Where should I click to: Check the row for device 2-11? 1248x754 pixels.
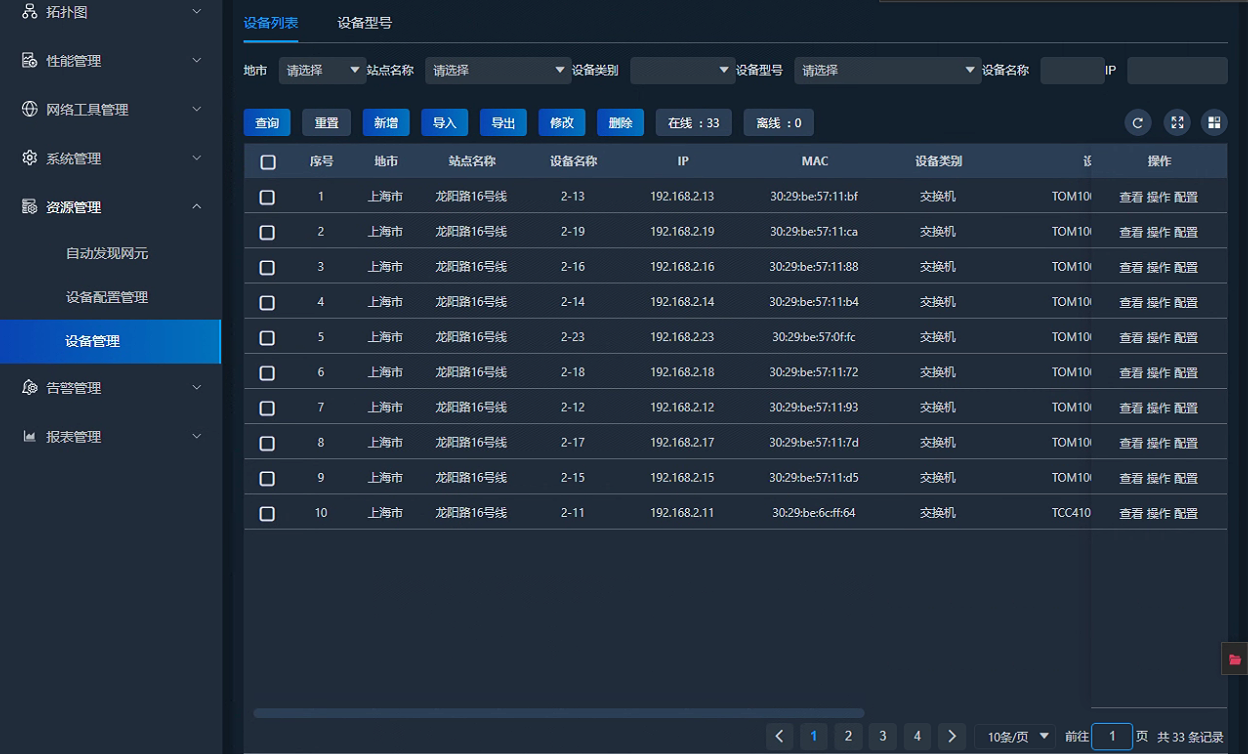pos(267,514)
